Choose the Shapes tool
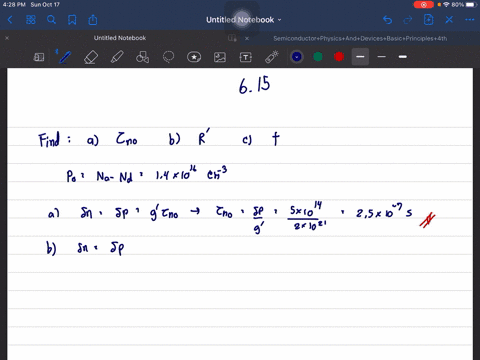 142,57
